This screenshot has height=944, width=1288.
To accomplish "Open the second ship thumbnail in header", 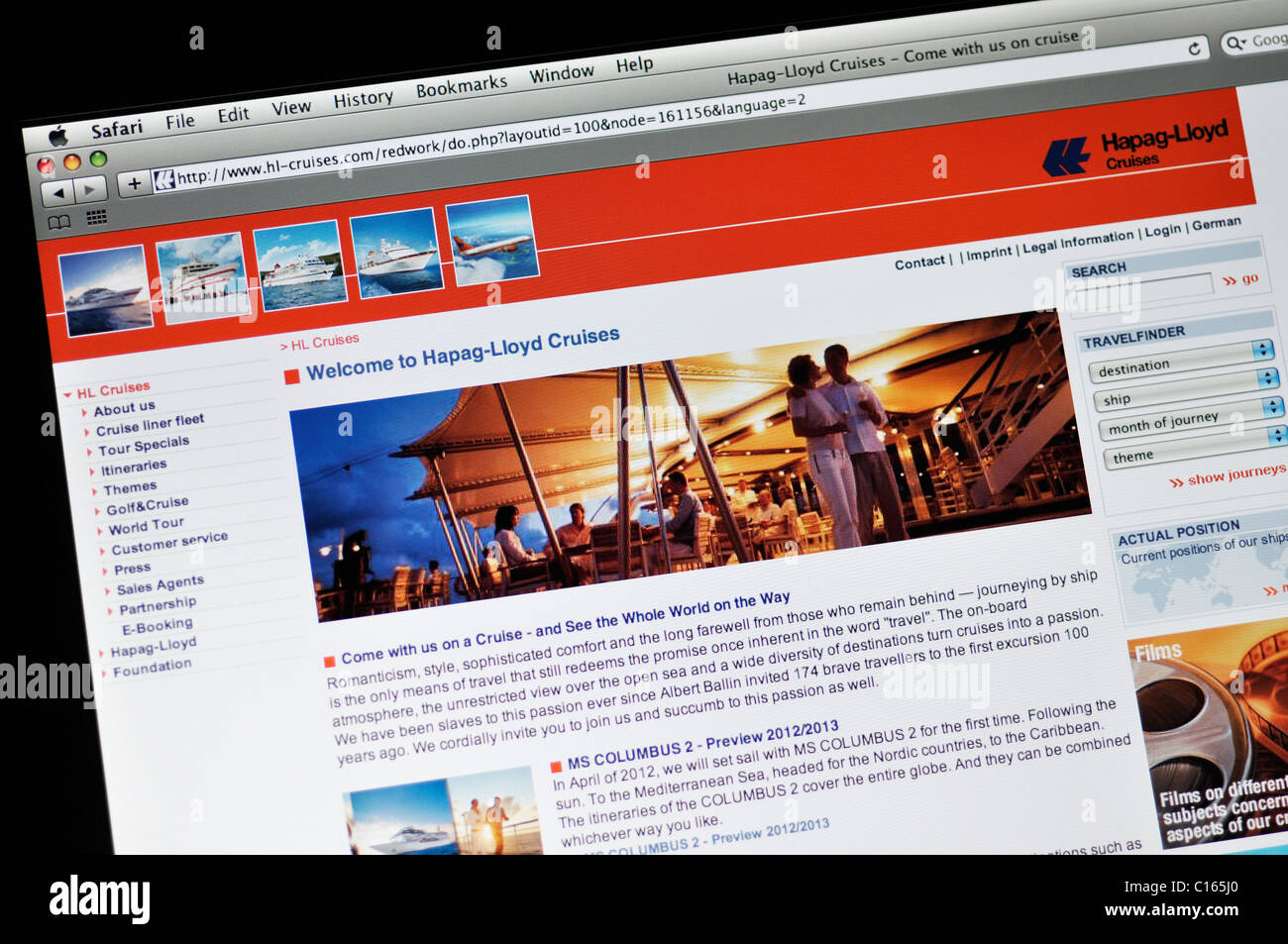I will point(201,277).
